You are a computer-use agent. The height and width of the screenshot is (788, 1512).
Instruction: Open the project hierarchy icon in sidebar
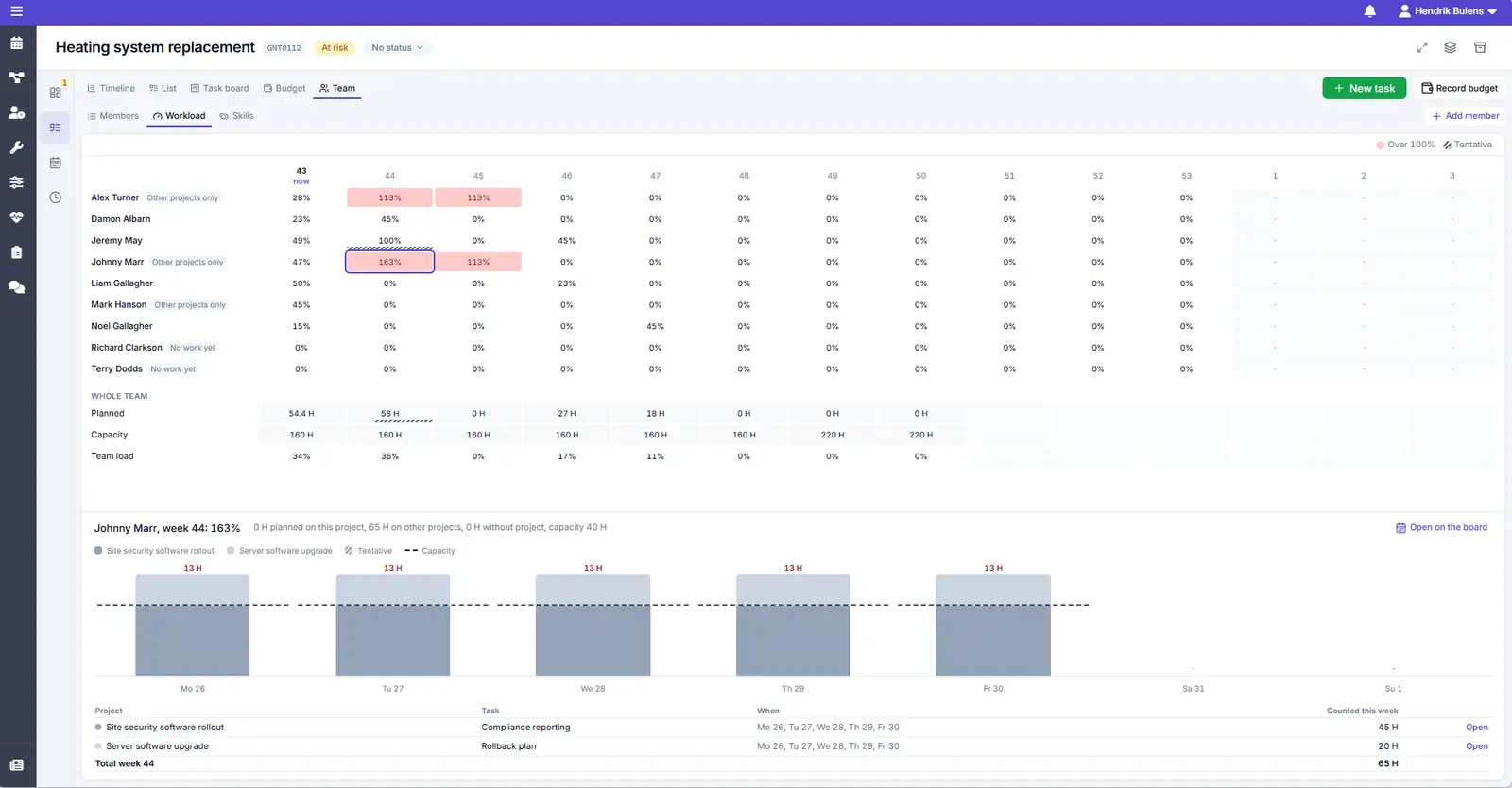click(16, 77)
